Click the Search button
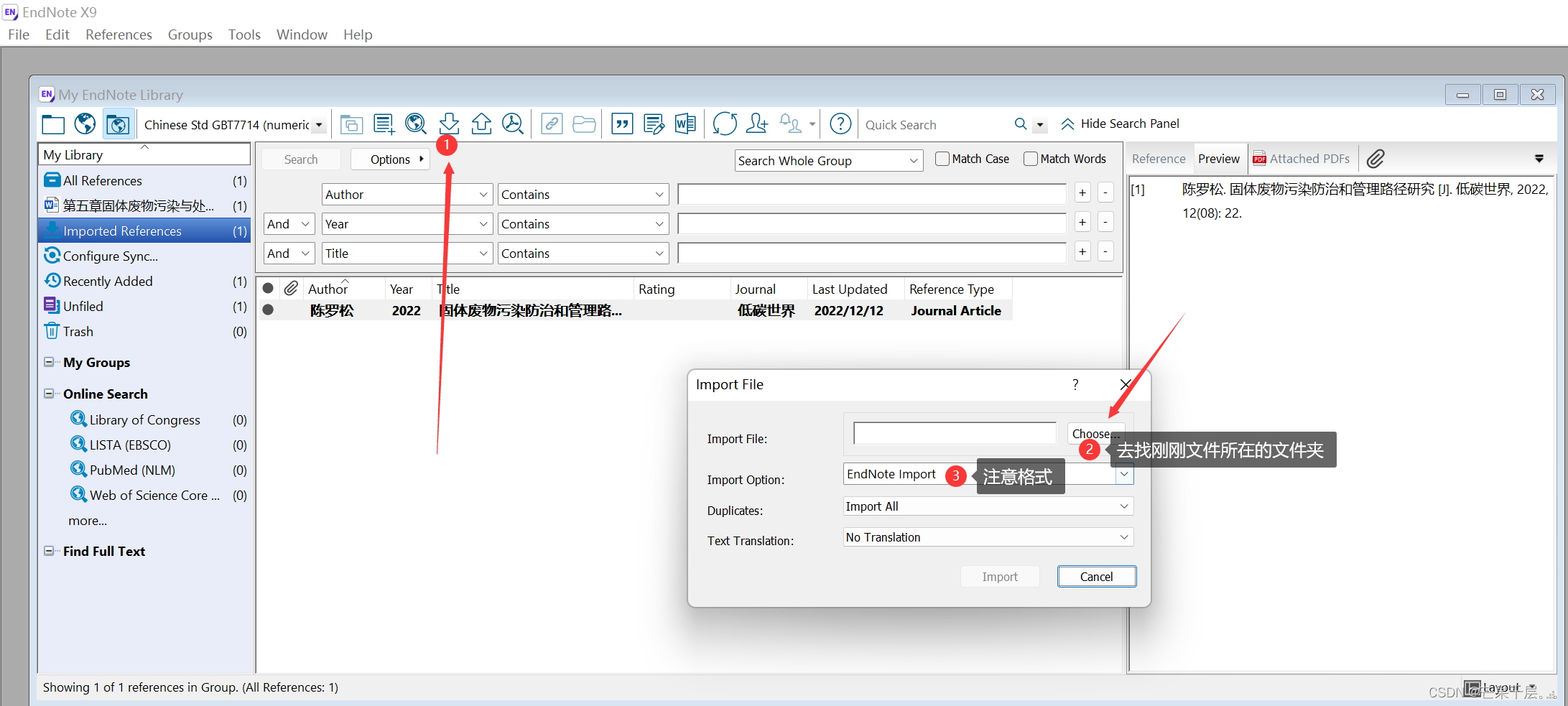 click(300, 159)
